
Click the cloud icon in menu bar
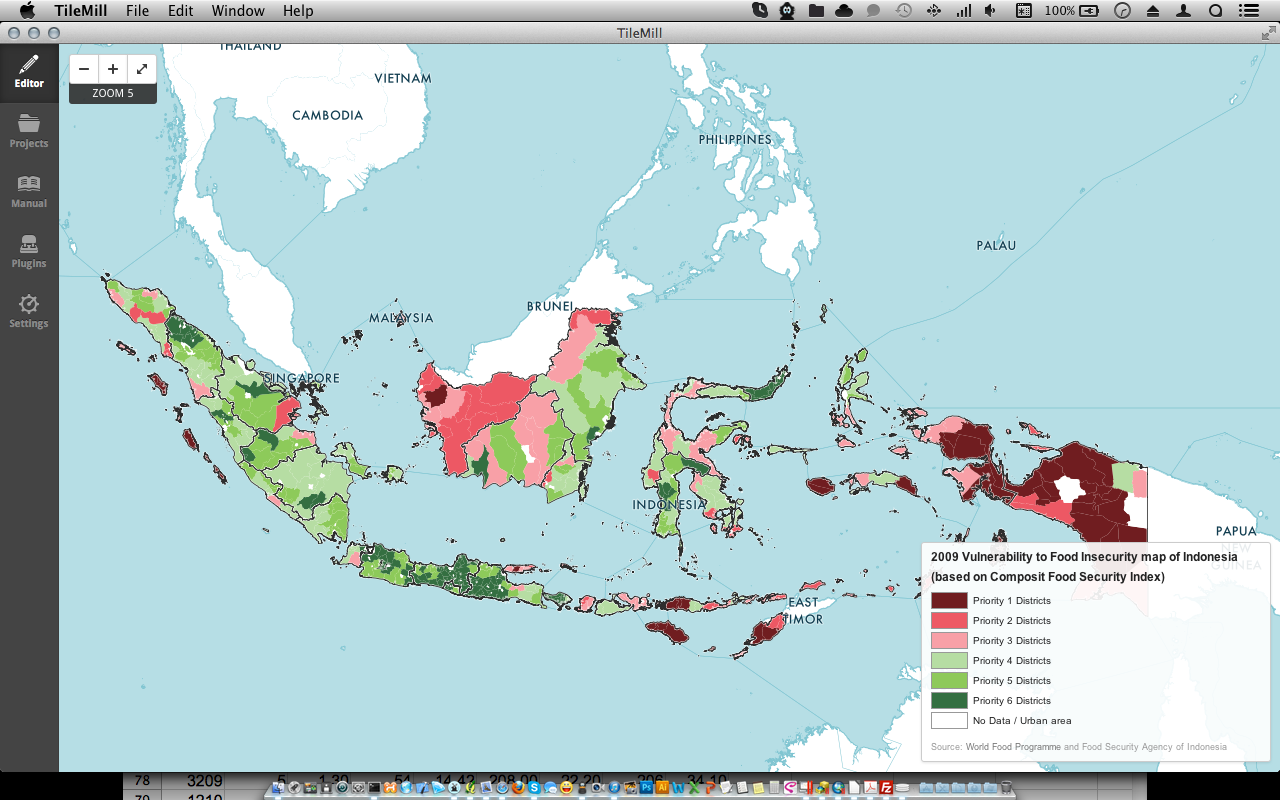tap(844, 10)
